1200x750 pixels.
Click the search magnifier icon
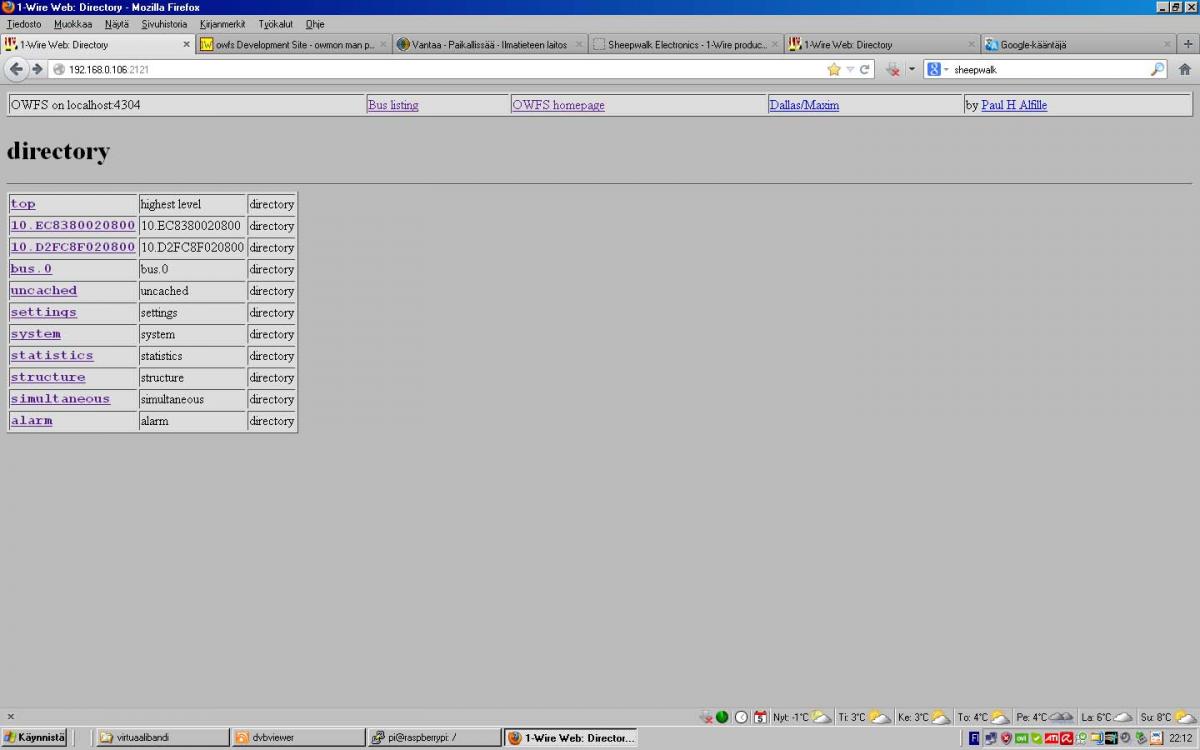1157,69
